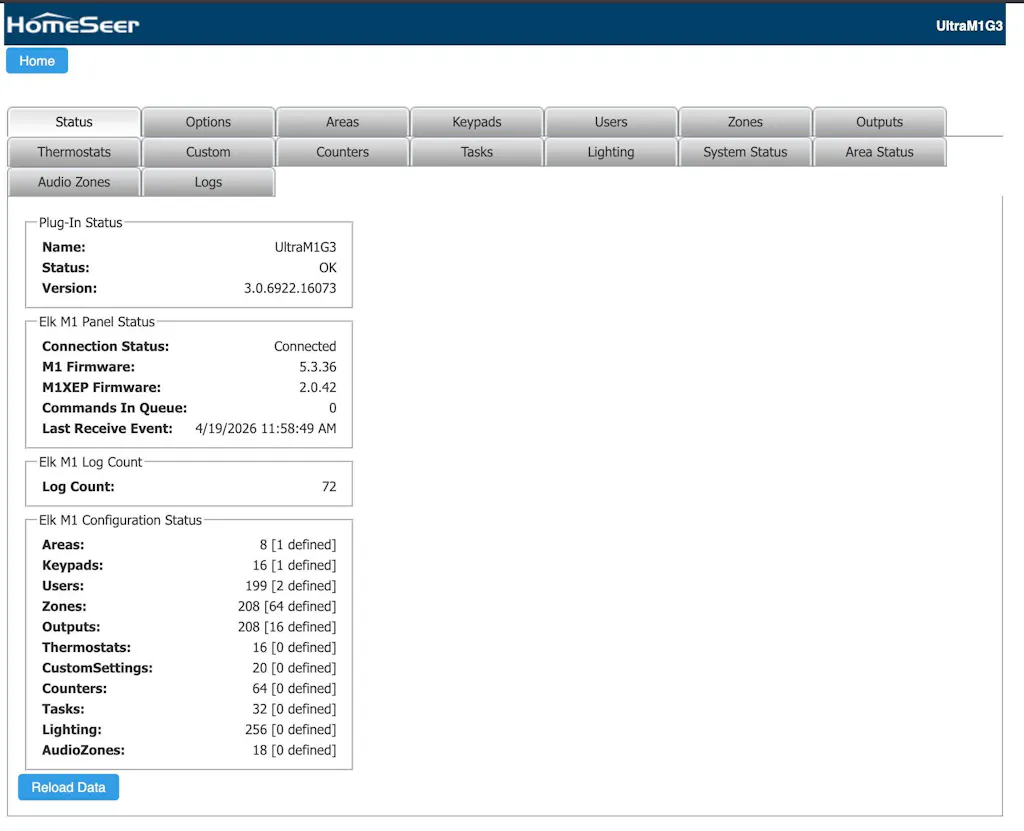1024x831 pixels.
Task: Switch to the Zones tab
Action: click(x=745, y=122)
